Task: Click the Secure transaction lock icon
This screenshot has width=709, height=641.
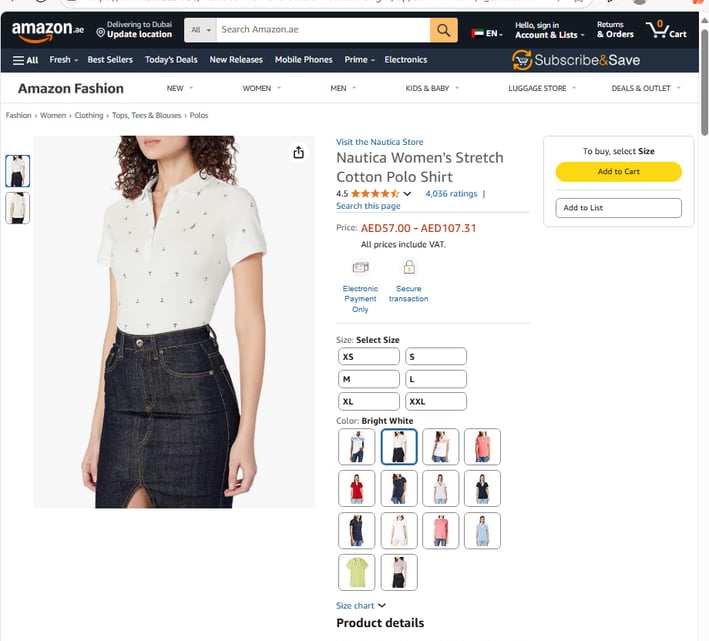Action: click(x=409, y=267)
